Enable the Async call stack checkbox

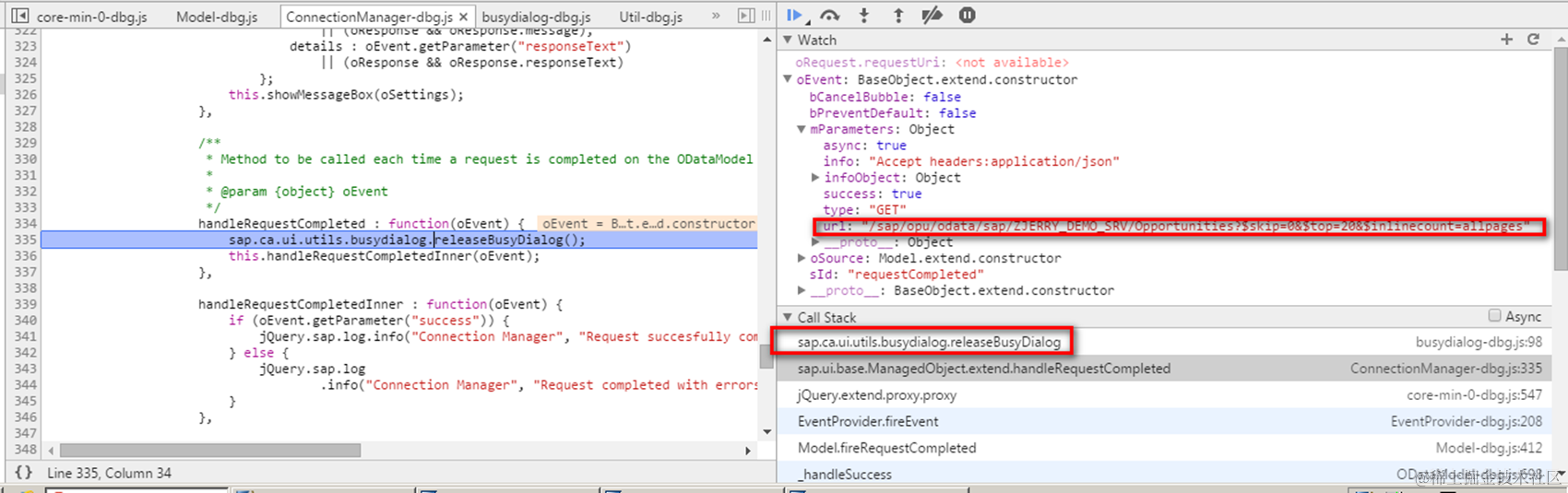pos(1494,316)
